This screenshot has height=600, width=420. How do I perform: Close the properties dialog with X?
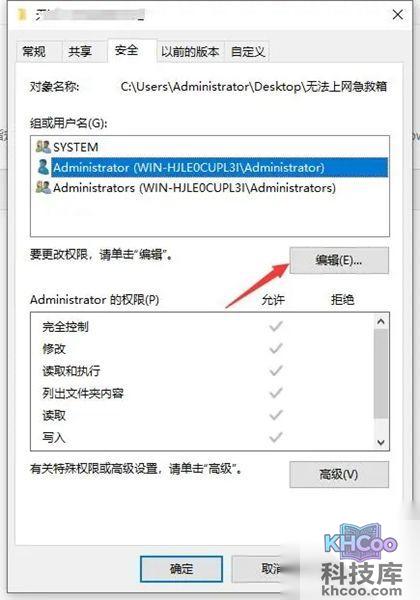pyautogui.click(x=397, y=15)
